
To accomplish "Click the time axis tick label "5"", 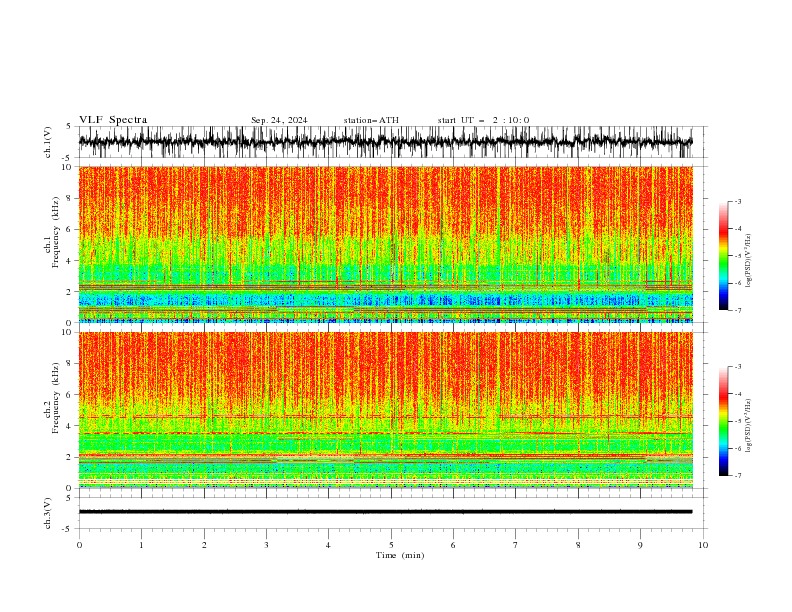I will (x=391, y=545).
